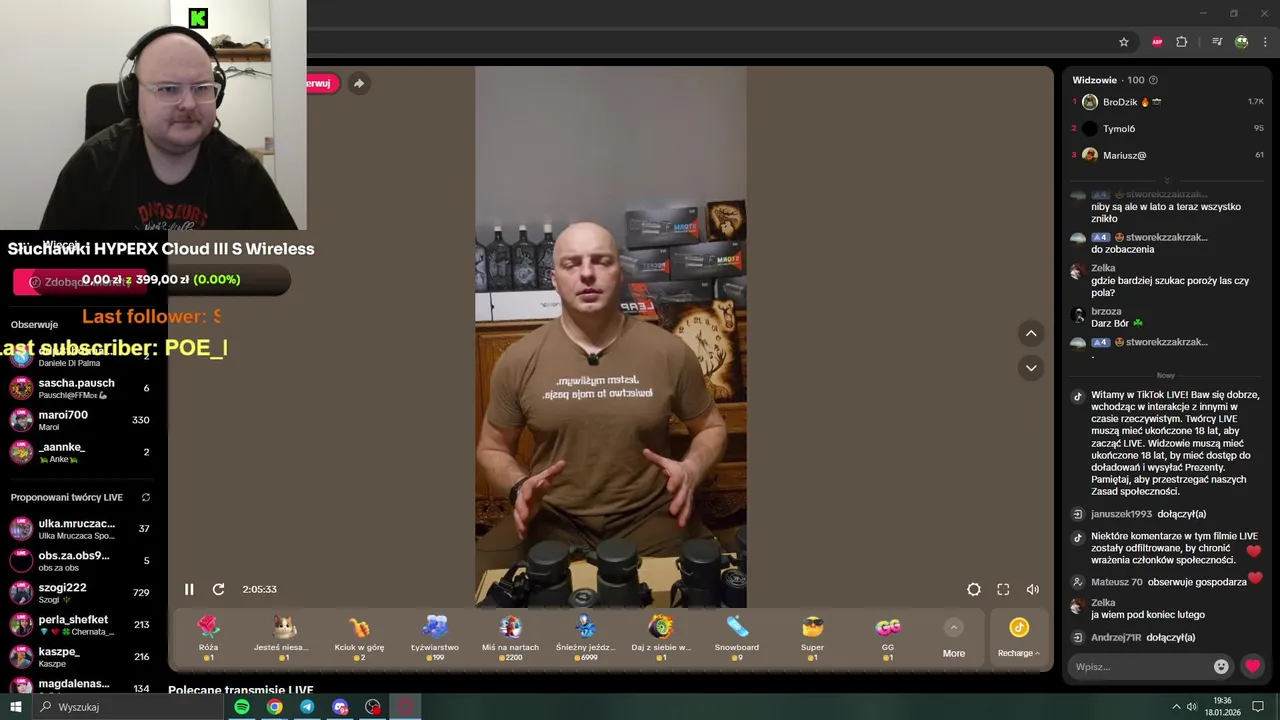This screenshot has height=720, width=1280.
Task: Open kaszpe_ suggested live
Action: 82,656
